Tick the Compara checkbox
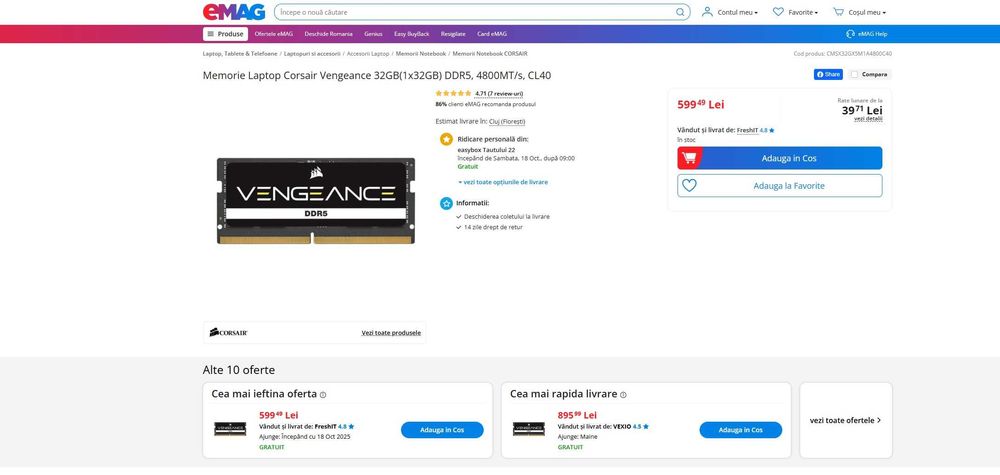The height and width of the screenshot is (475, 1000). (854, 75)
